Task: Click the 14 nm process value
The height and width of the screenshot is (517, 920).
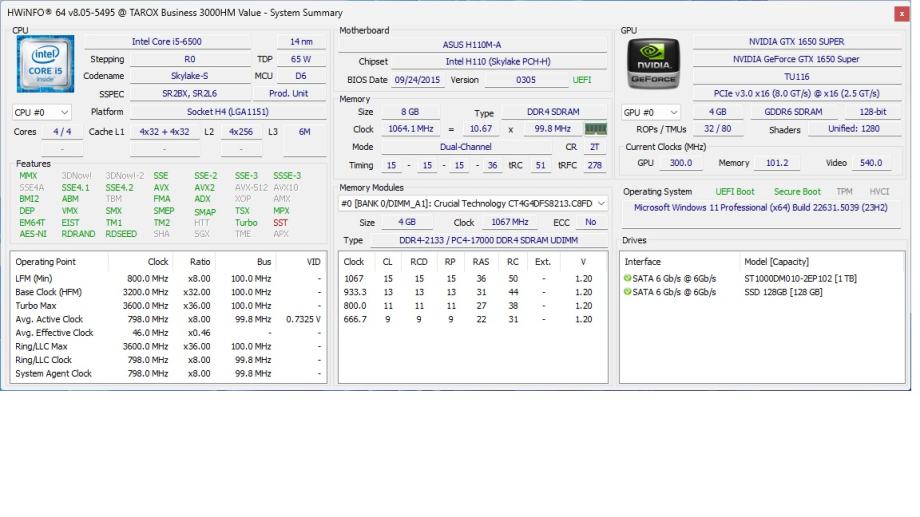Action: click(x=301, y=42)
